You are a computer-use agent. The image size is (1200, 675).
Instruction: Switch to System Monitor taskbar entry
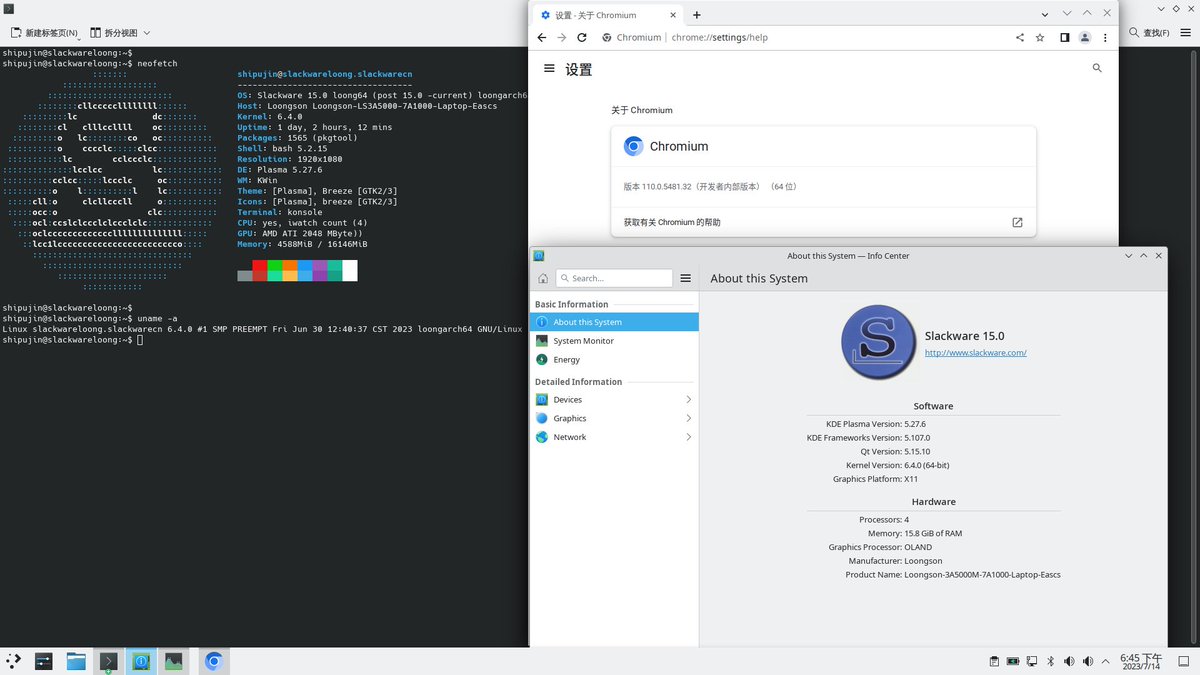(x=174, y=661)
